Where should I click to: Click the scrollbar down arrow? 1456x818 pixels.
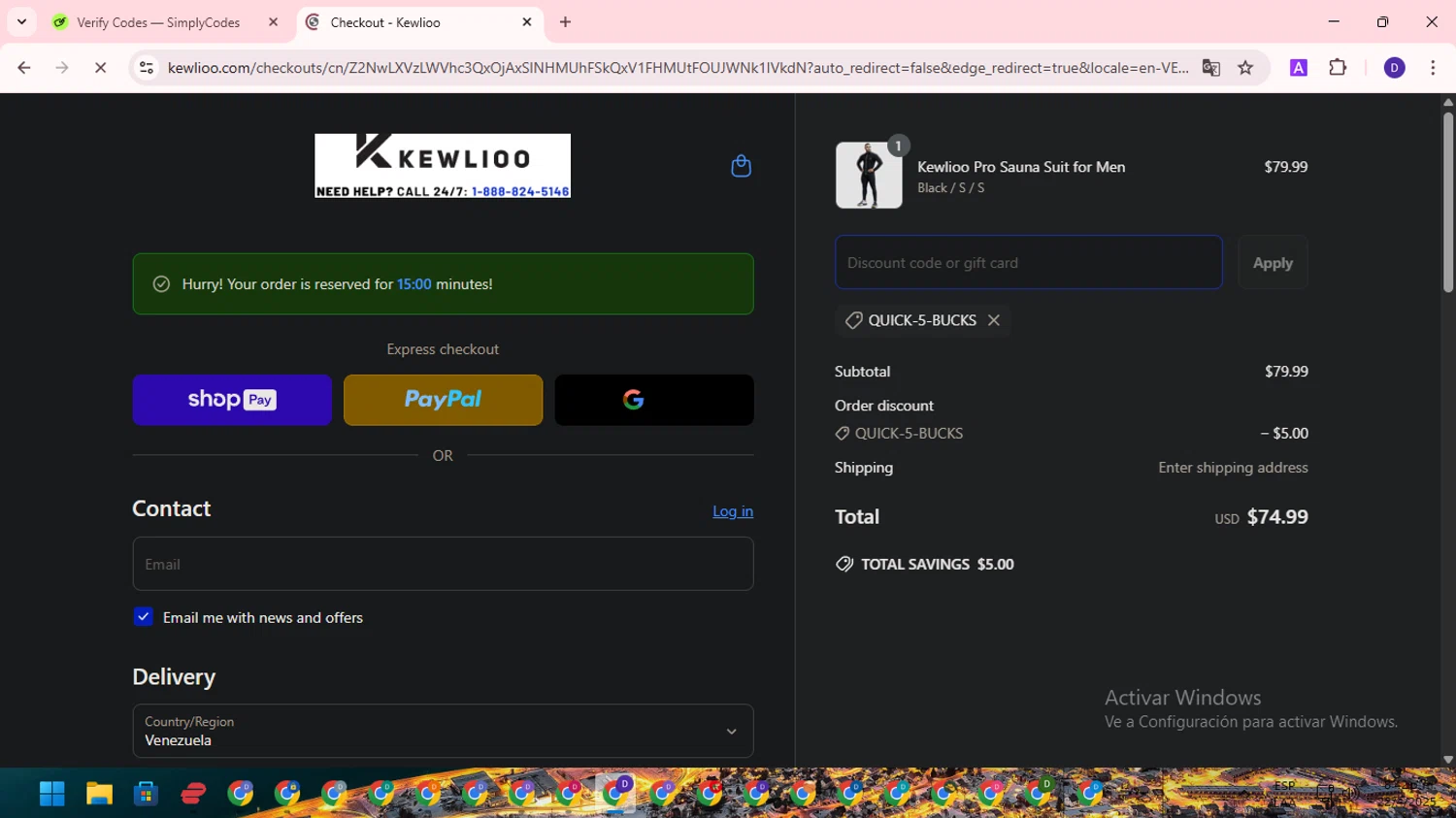[1448, 760]
